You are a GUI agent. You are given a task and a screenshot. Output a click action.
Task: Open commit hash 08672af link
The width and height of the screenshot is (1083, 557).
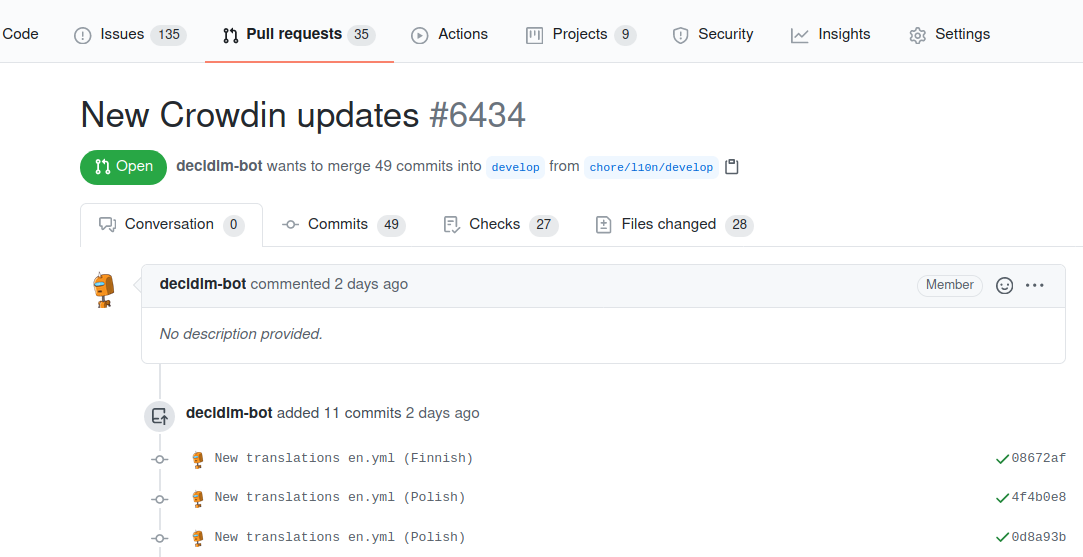tap(1039, 459)
